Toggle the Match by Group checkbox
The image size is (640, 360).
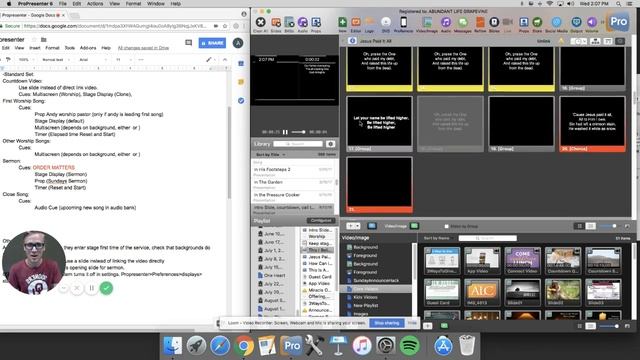point(447,226)
